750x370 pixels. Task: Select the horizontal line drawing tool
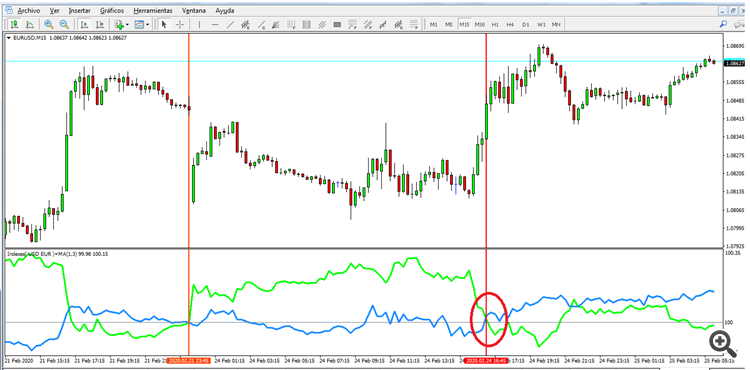pyautogui.click(x=215, y=24)
